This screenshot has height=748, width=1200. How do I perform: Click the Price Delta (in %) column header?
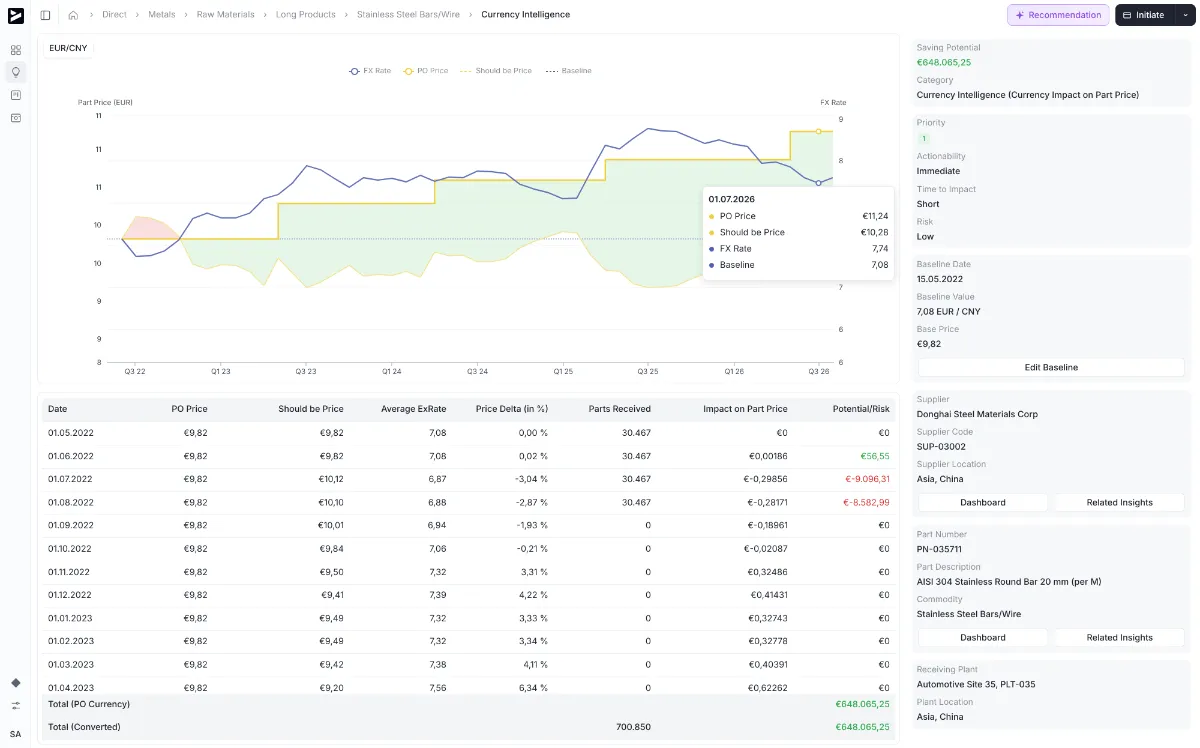pos(512,409)
